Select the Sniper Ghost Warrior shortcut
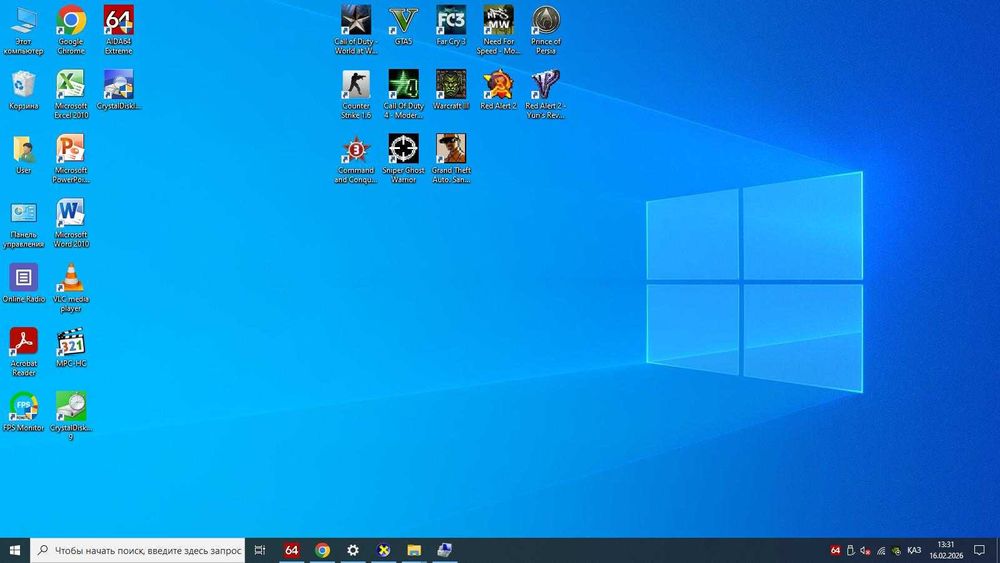This screenshot has width=1000, height=563. [403, 159]
